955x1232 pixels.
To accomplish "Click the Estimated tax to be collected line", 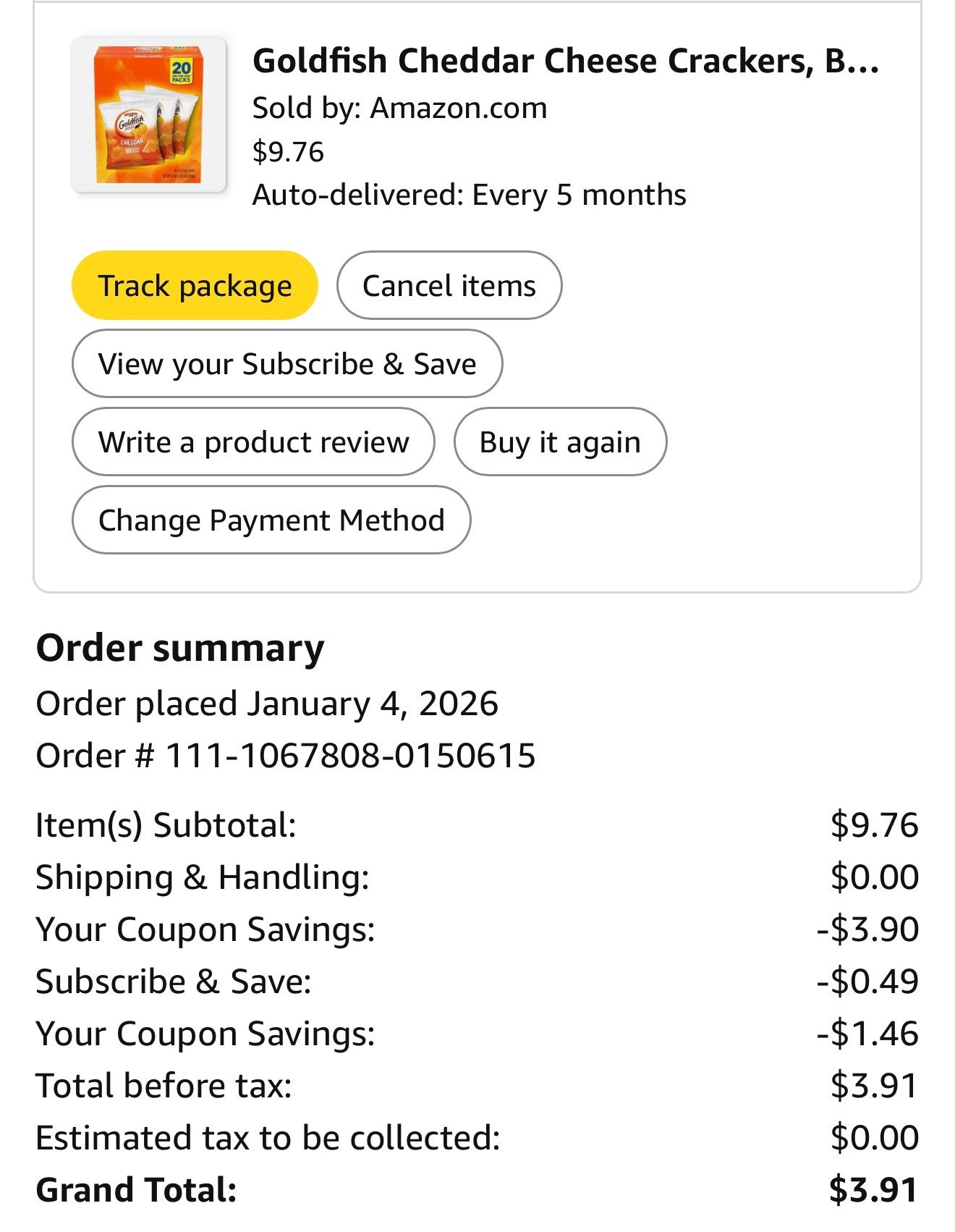I will pyautogui.click(x=268, y=1138).
